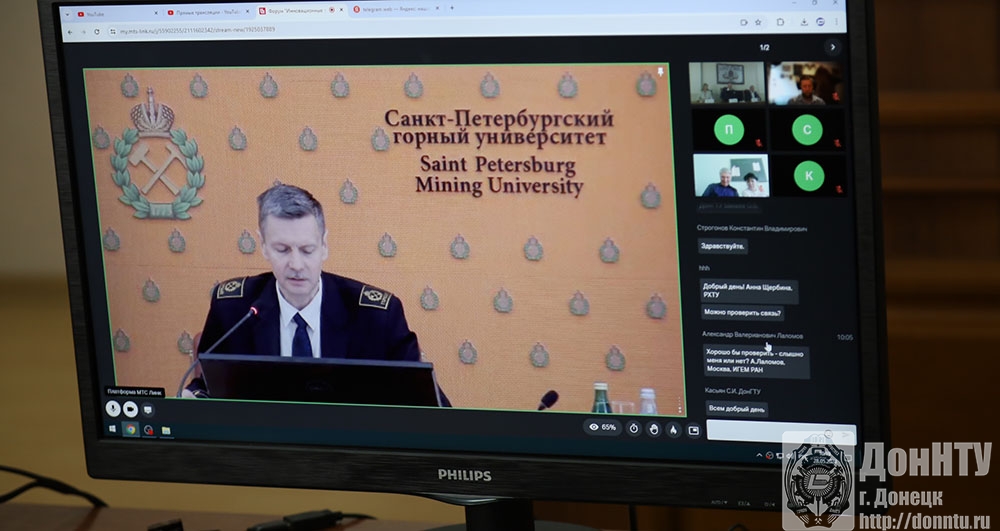
Task: Toggle the camera in the webinar controls
Action: point(130,409)
